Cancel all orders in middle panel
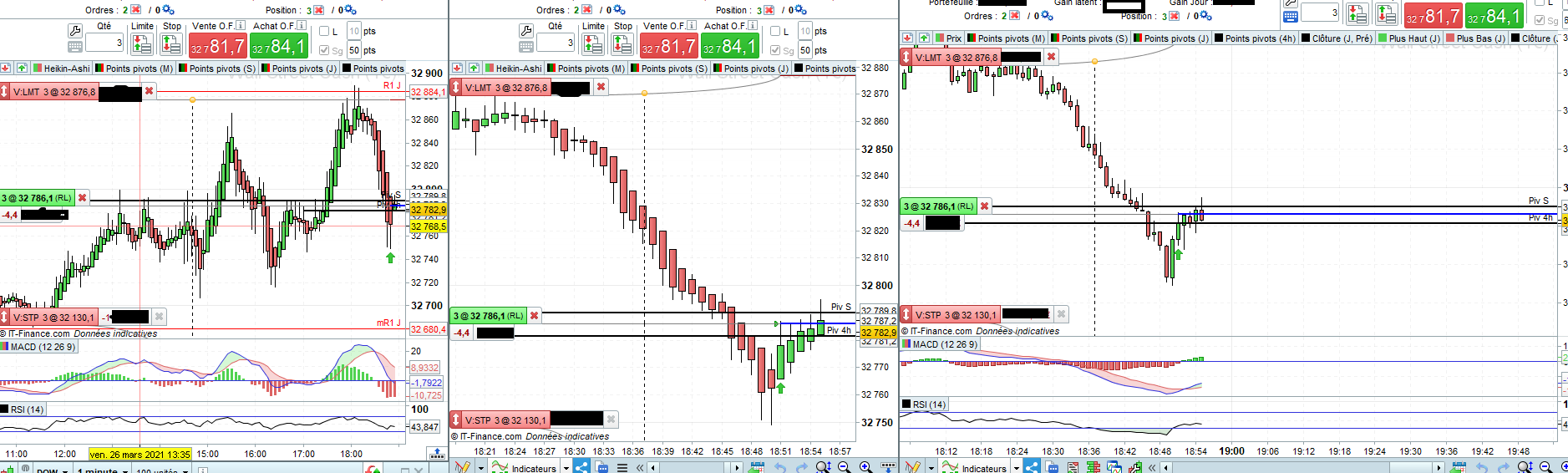This screenshot has height=473, width=1568. pyautogui.click(x=586, y=10)
